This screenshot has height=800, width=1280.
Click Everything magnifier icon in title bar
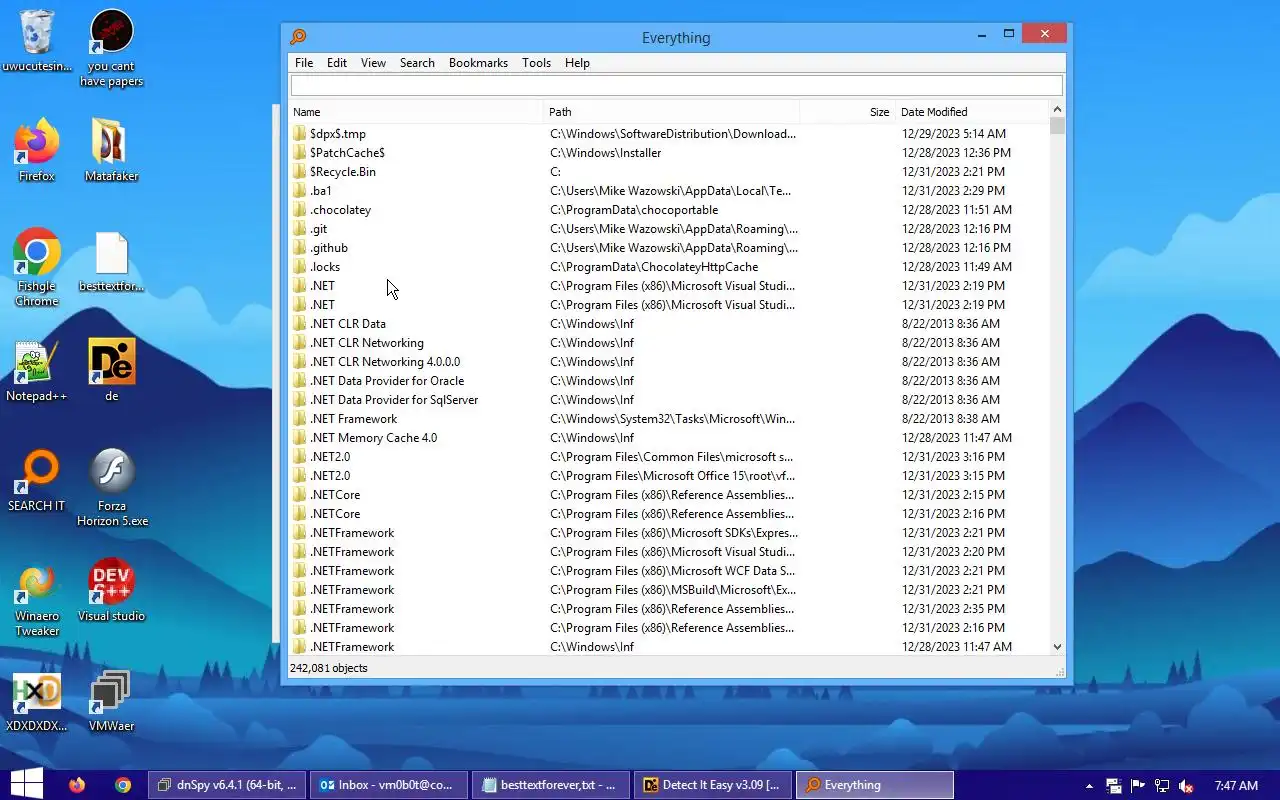[298, 37]
